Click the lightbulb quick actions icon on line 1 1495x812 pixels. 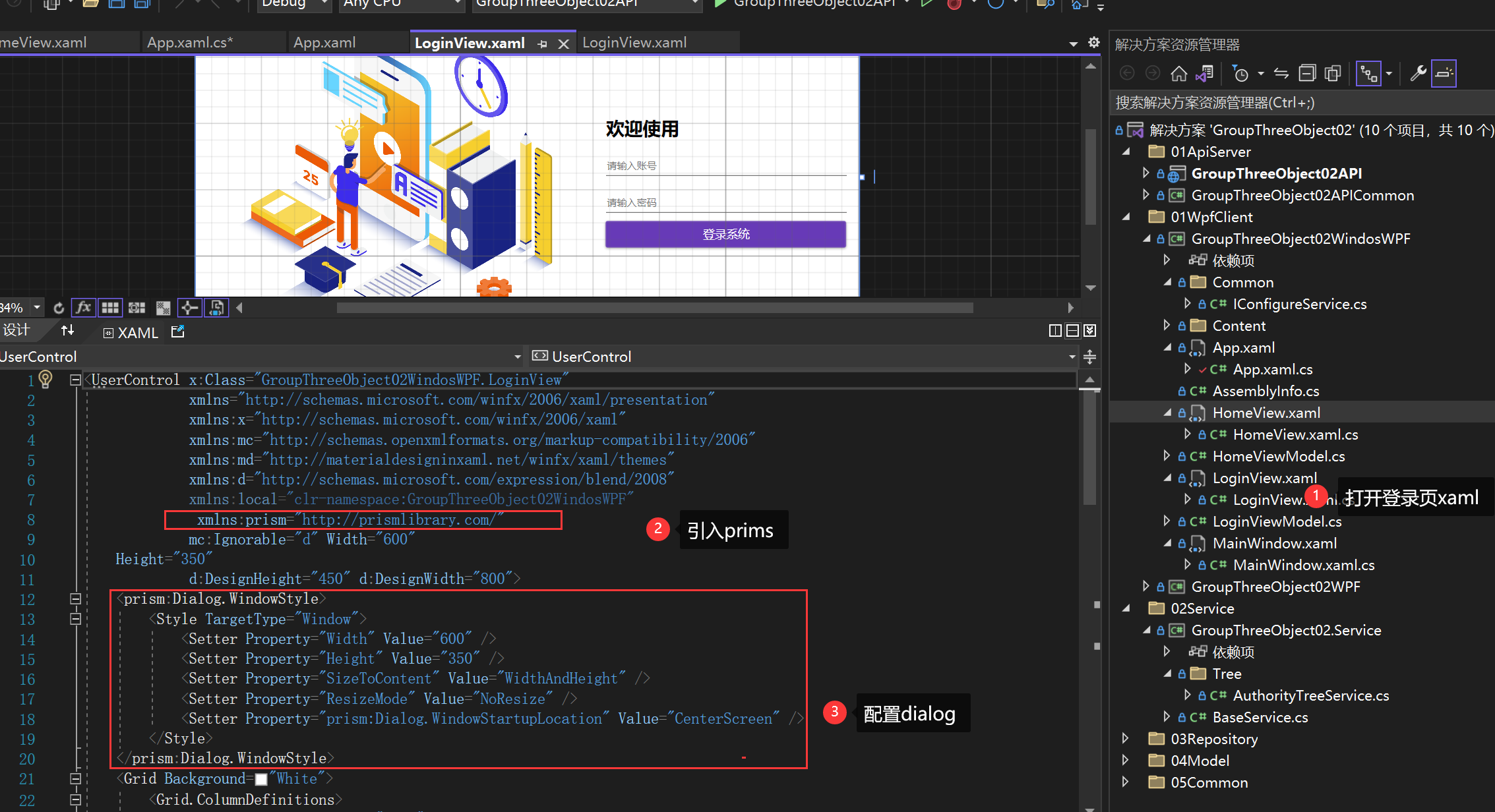click(46, 378)
